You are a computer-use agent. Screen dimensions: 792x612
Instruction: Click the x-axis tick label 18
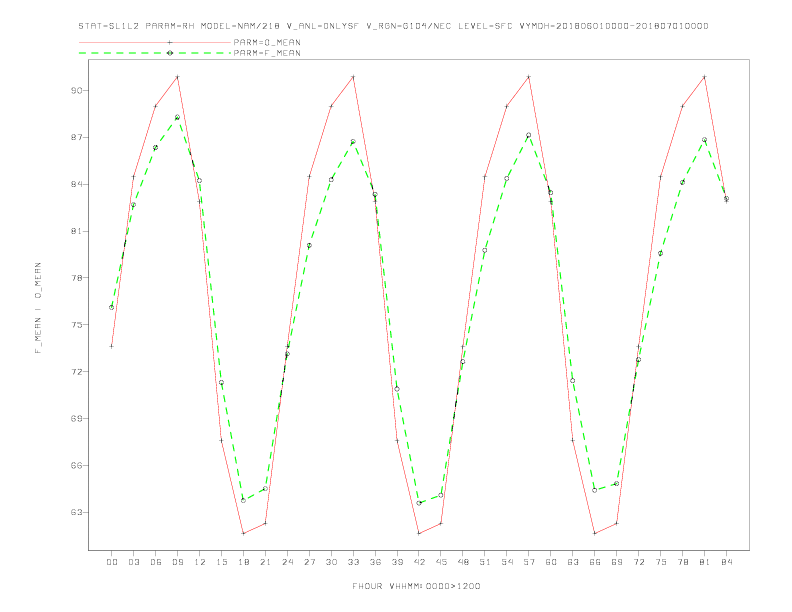click(x=243, y=562)
